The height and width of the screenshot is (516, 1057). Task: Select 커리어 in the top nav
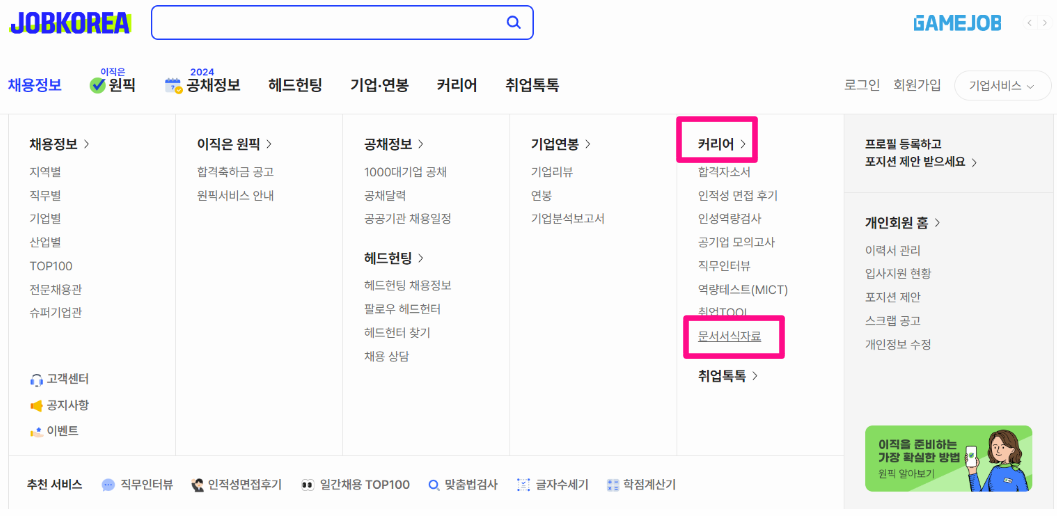coord(456,86)
